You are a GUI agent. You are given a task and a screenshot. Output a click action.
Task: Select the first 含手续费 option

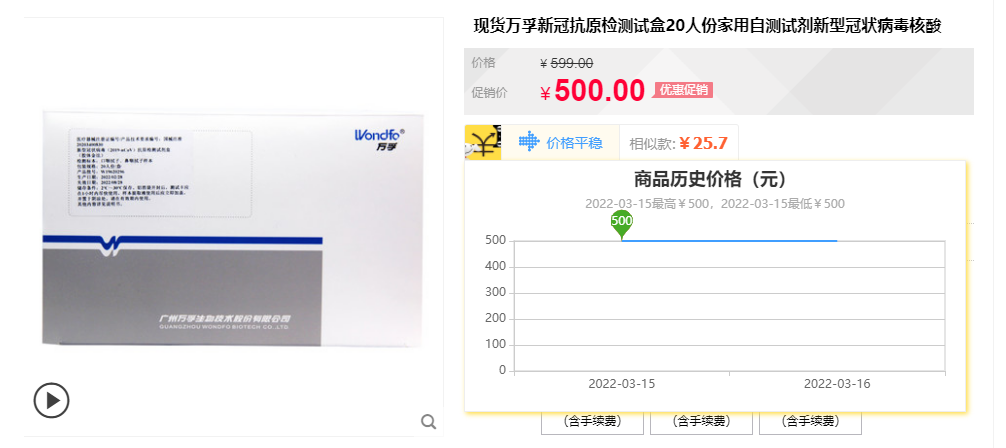592,422
